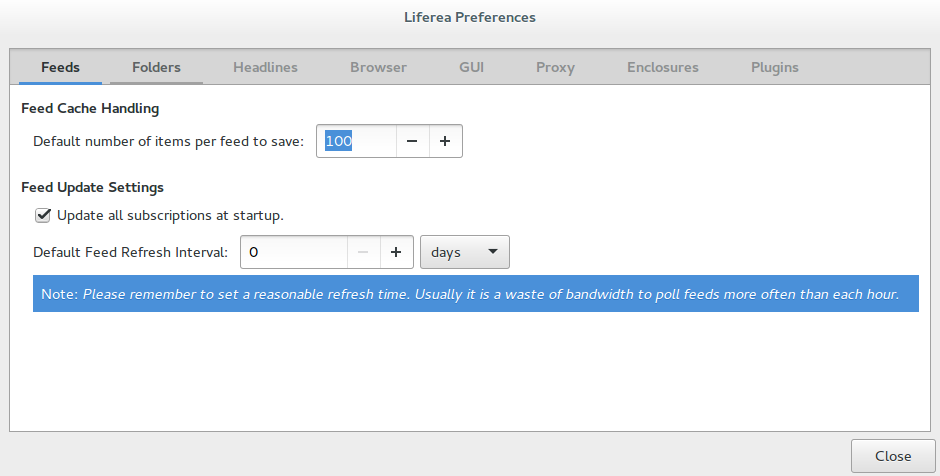Click the Update all subscriptions label text
940x476 pixels.
click(170, 215)
